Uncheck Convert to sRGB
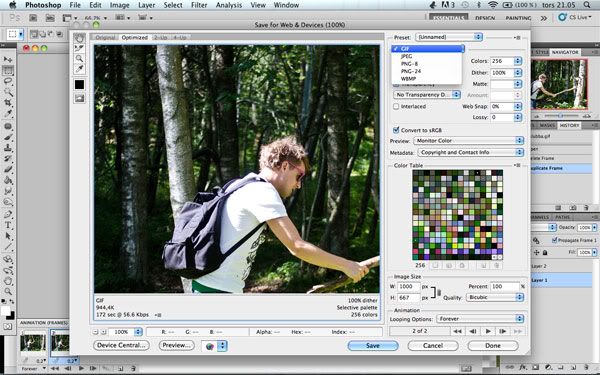The height and width of the screenshot is (375, 600). coord(396,130)
